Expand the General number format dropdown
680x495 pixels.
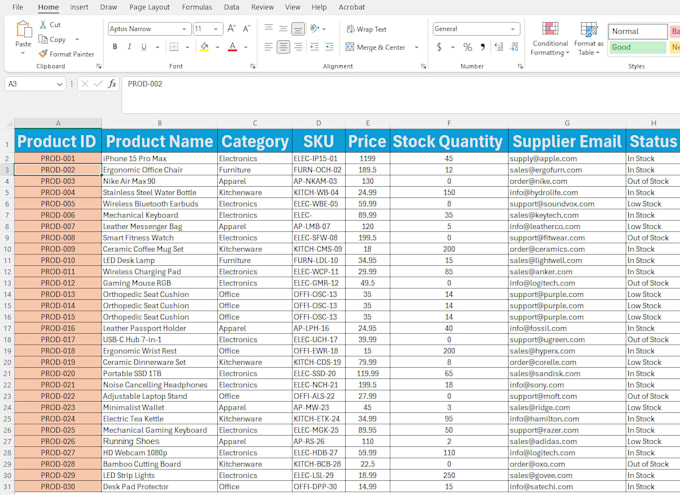513,29
